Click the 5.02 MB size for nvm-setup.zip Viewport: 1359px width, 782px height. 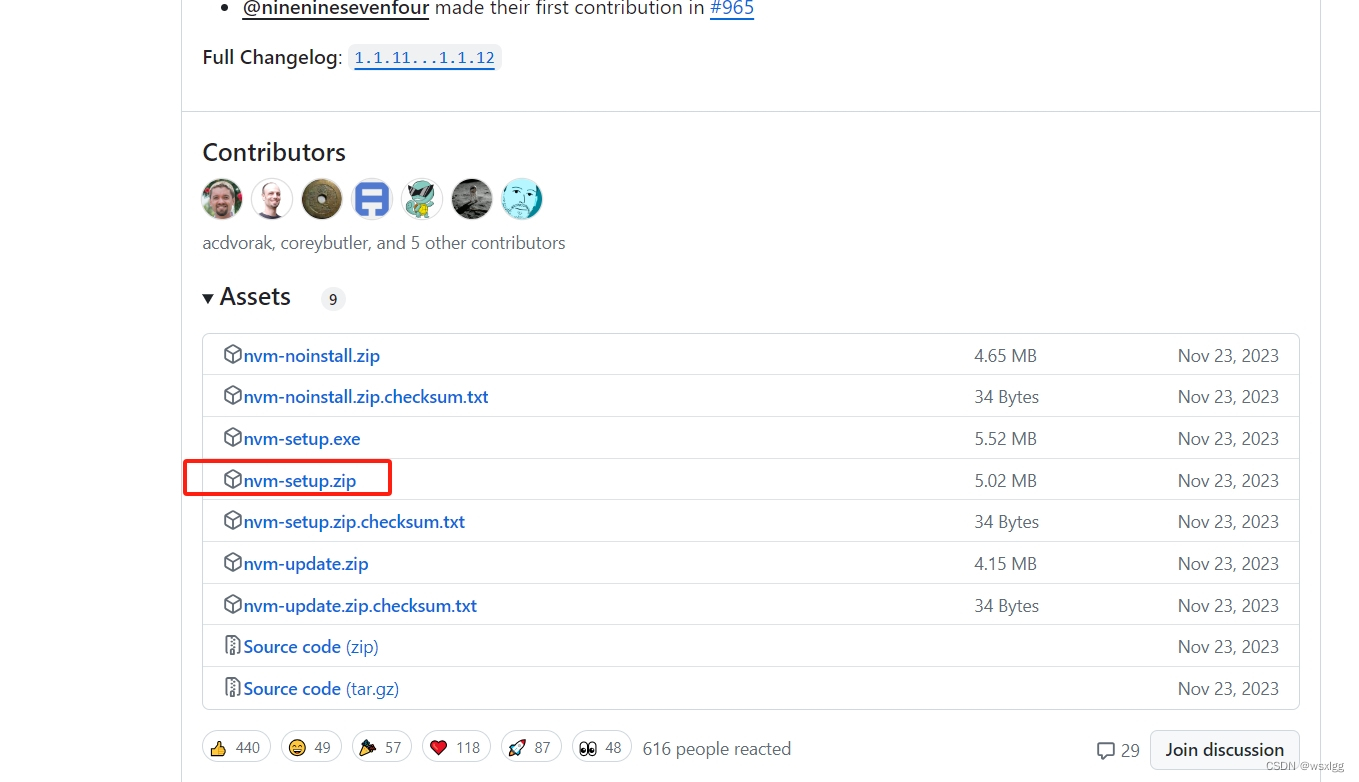(x=1006, y=481)
